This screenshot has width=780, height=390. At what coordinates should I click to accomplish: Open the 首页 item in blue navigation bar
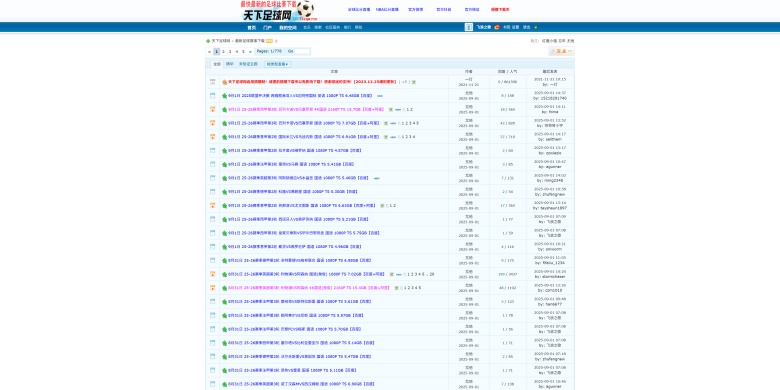pos(252,28)
